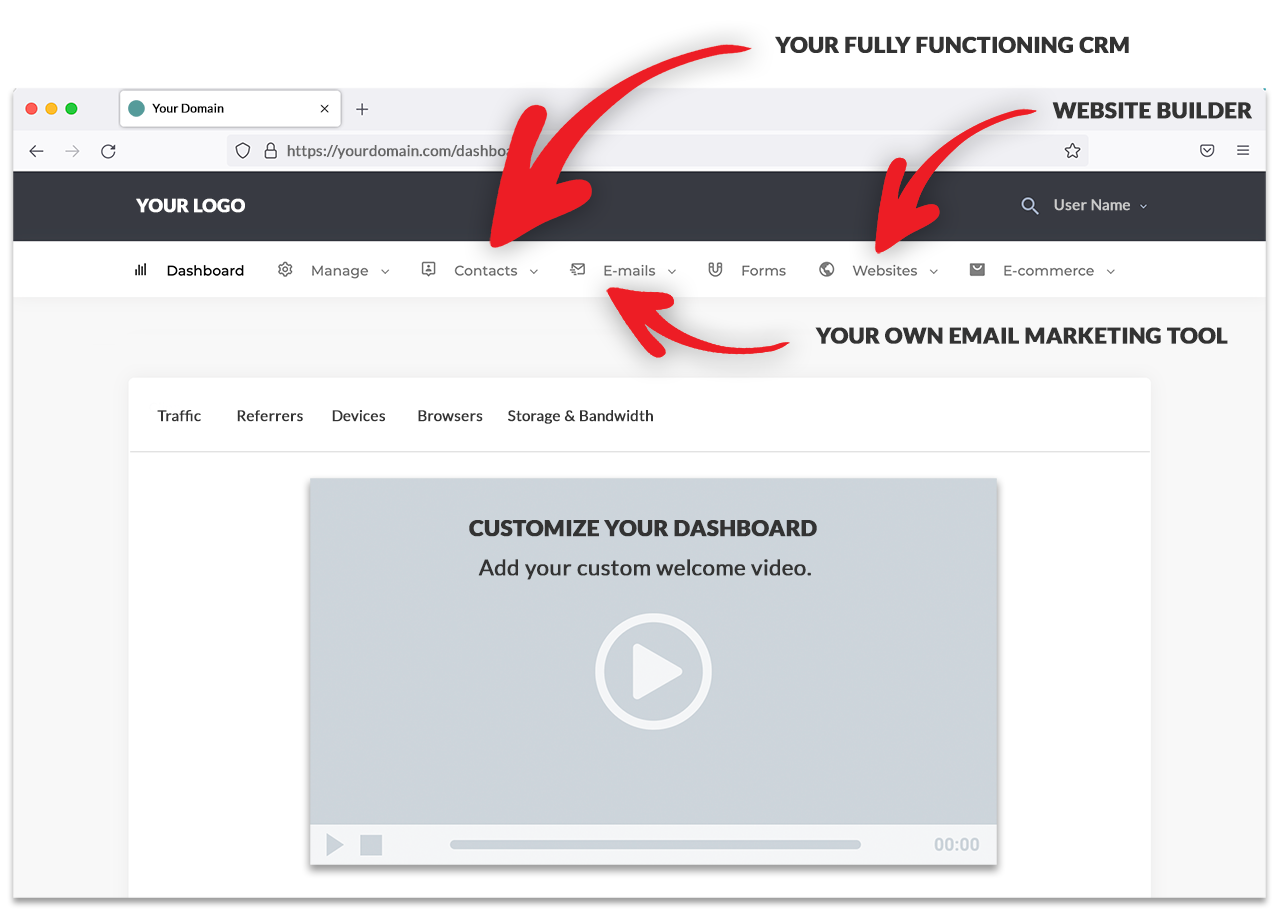This screenshot has height=914, width=1280.
Task: Switch to the Traffic tab
Action: [x=179, y=416]
